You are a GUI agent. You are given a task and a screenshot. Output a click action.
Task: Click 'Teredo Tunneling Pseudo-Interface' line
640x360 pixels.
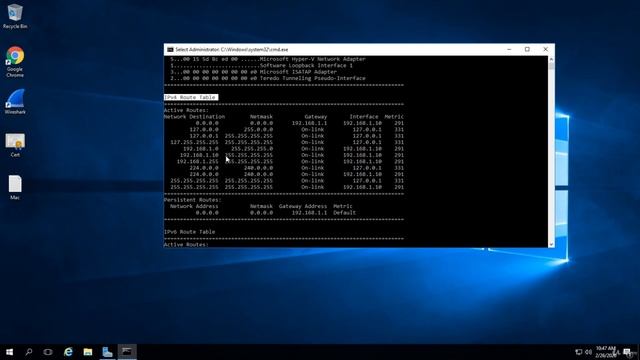[313, 78]
